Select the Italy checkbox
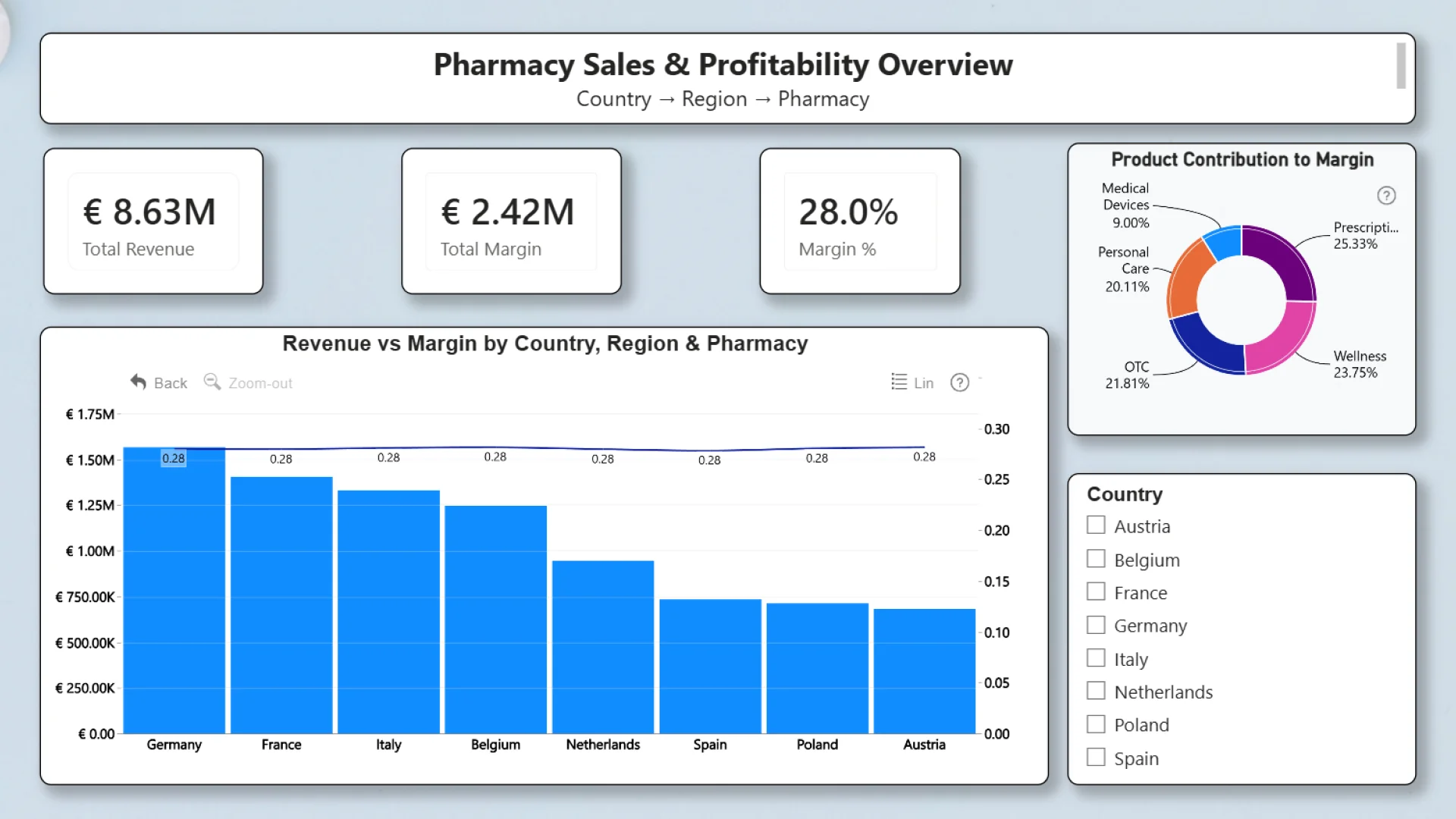The image size is (1456, 819). [1096, 658]
